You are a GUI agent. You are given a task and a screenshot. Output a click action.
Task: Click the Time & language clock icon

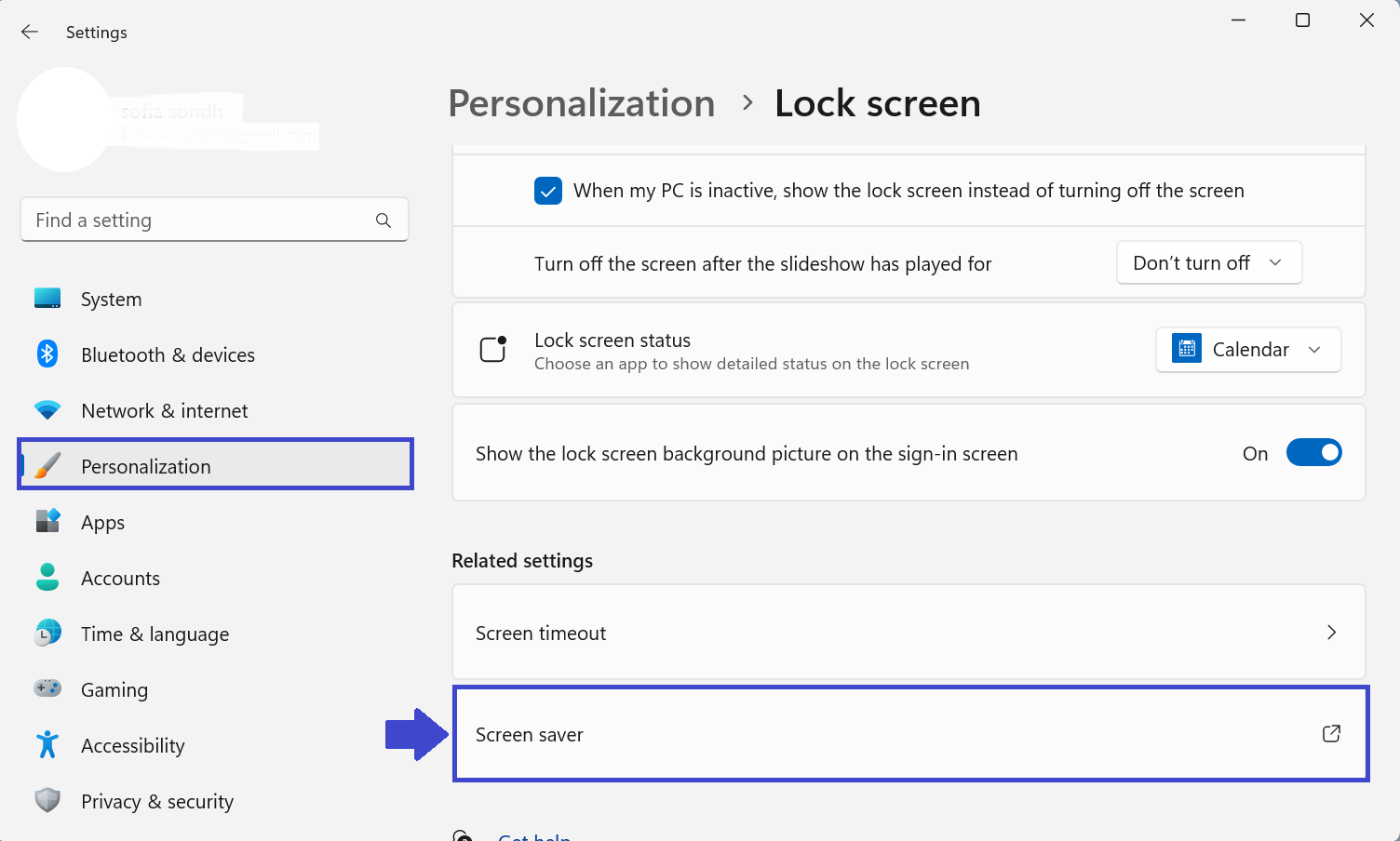pos(47,634)
